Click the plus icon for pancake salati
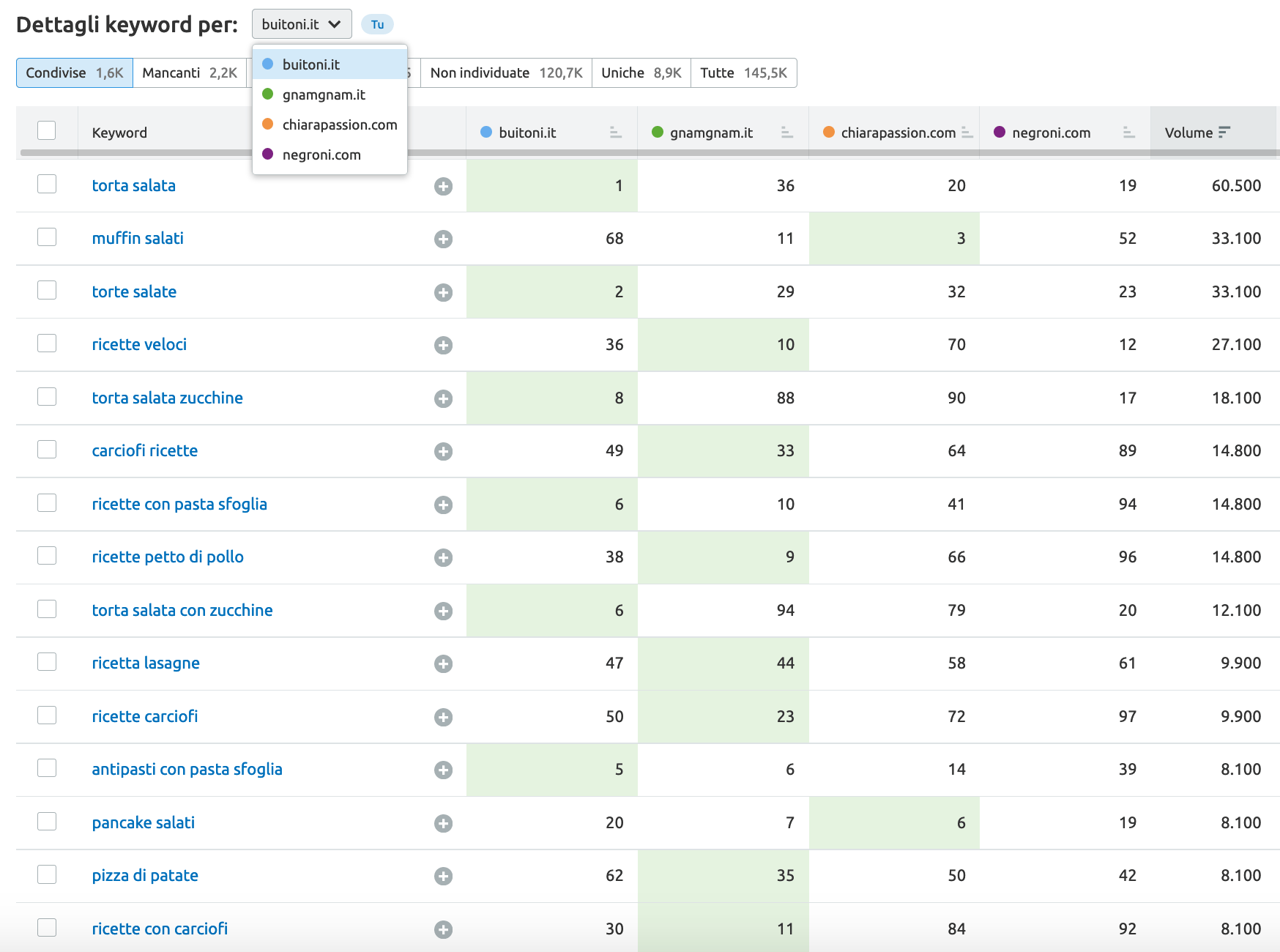This screenshot has width=1280, height=952. [x=443, y=824]
